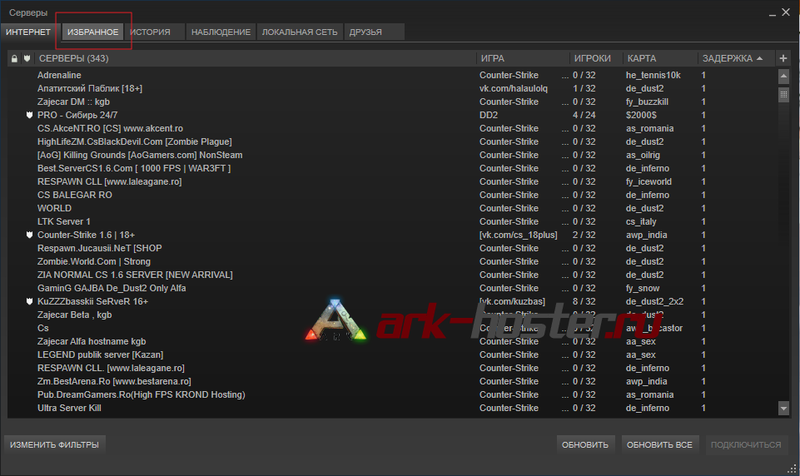Viewport: 800px width, 476px height.
Task: Select RESPAWN CLL [www.laleagane.ro] server
Action: coord(391,182)
